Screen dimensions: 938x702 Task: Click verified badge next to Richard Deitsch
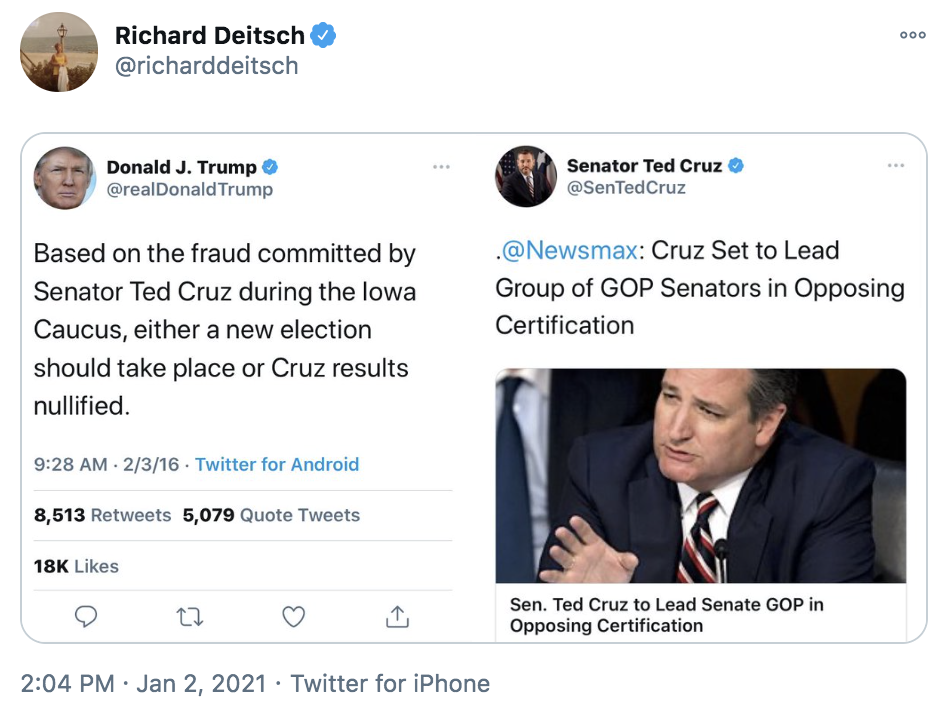pyautogui.click(x=323, y=36)
